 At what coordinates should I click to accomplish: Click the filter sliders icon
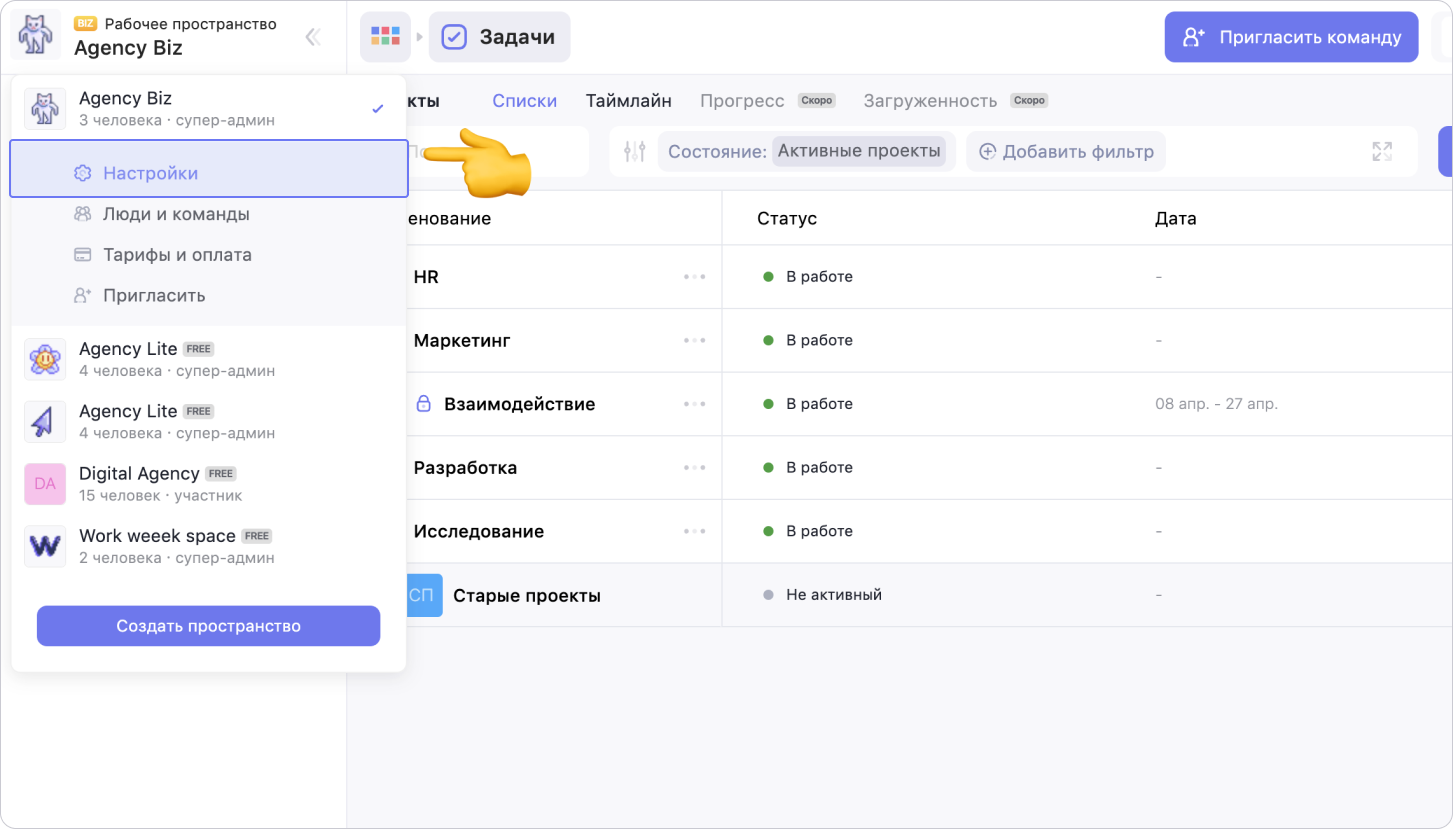click(634, 152)
